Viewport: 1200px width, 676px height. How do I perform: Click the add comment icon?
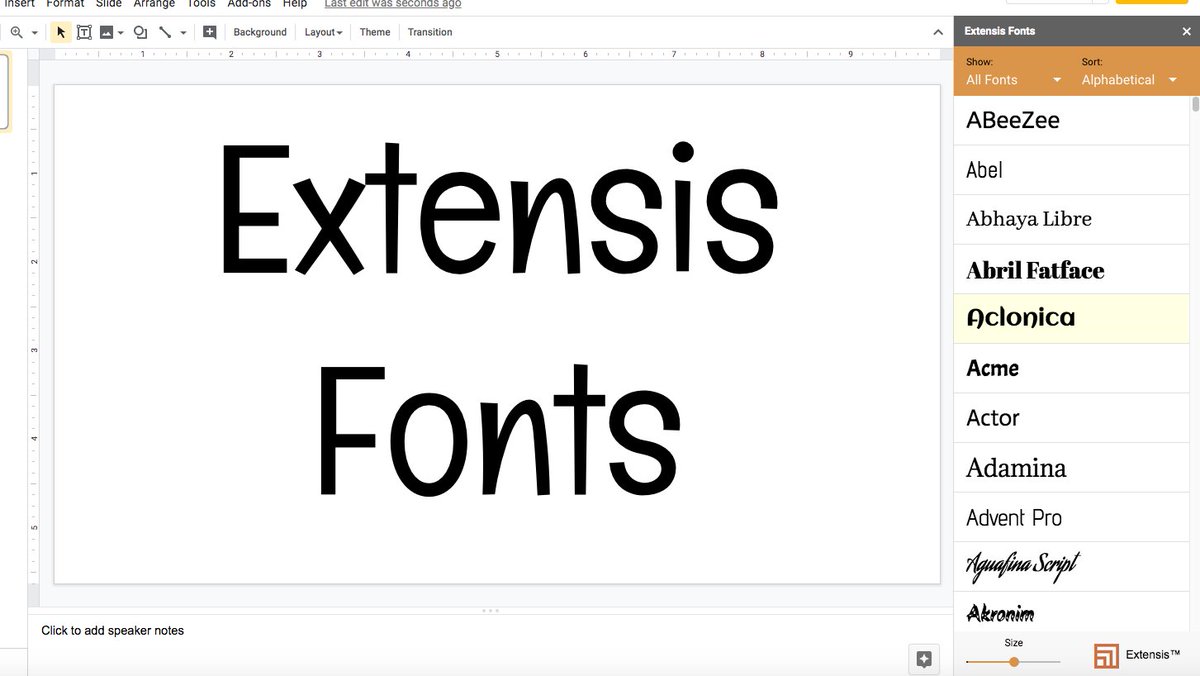click(209, 32)
